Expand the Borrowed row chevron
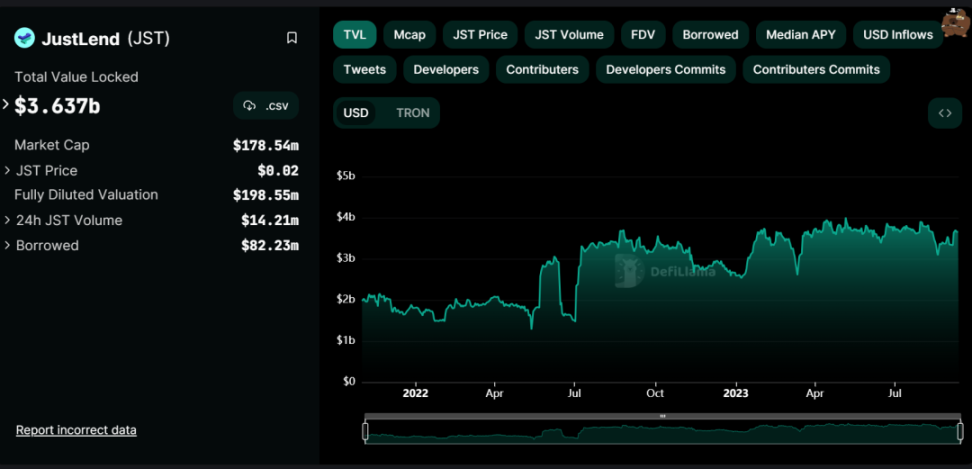This screenshot has height=469, width=972. pyautogui.click(x=7, y=245)
